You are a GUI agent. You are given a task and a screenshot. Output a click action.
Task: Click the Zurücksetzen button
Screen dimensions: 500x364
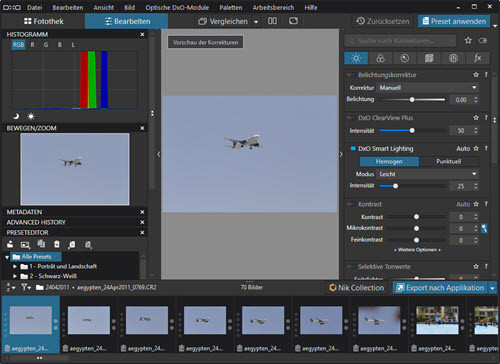(383, 21)
